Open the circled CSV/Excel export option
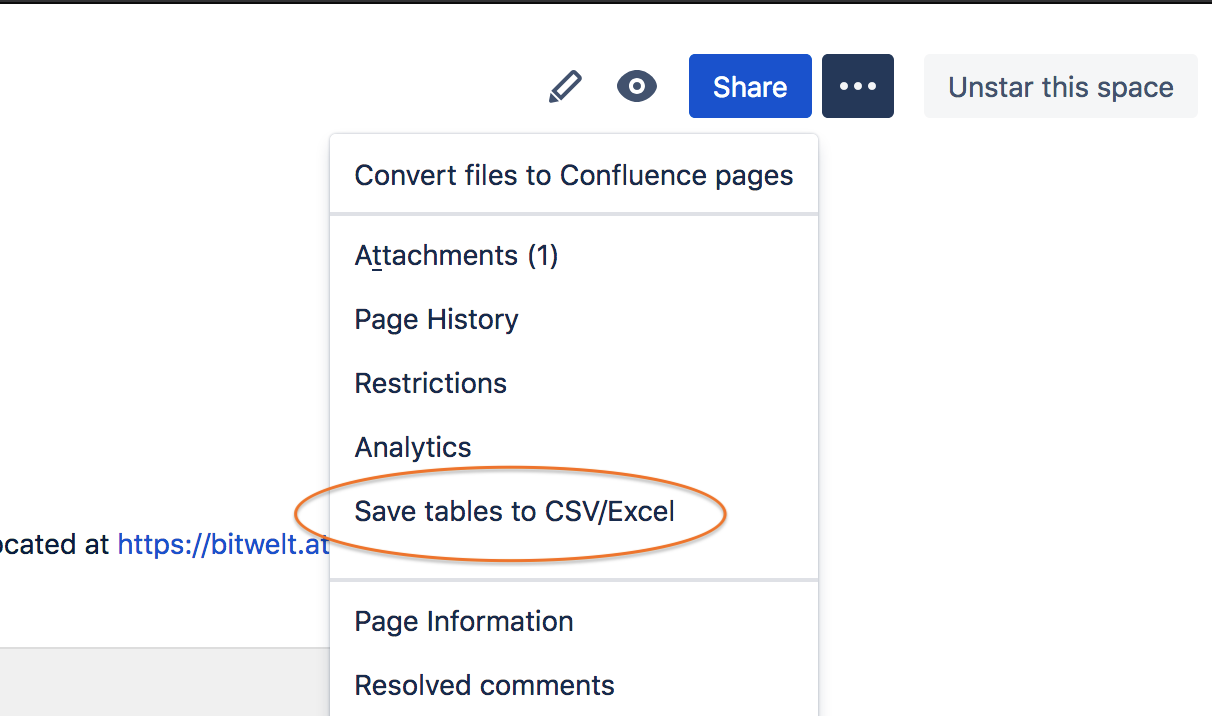Image resolution: width=1212 pixels, height=716 pixels. 514,511
